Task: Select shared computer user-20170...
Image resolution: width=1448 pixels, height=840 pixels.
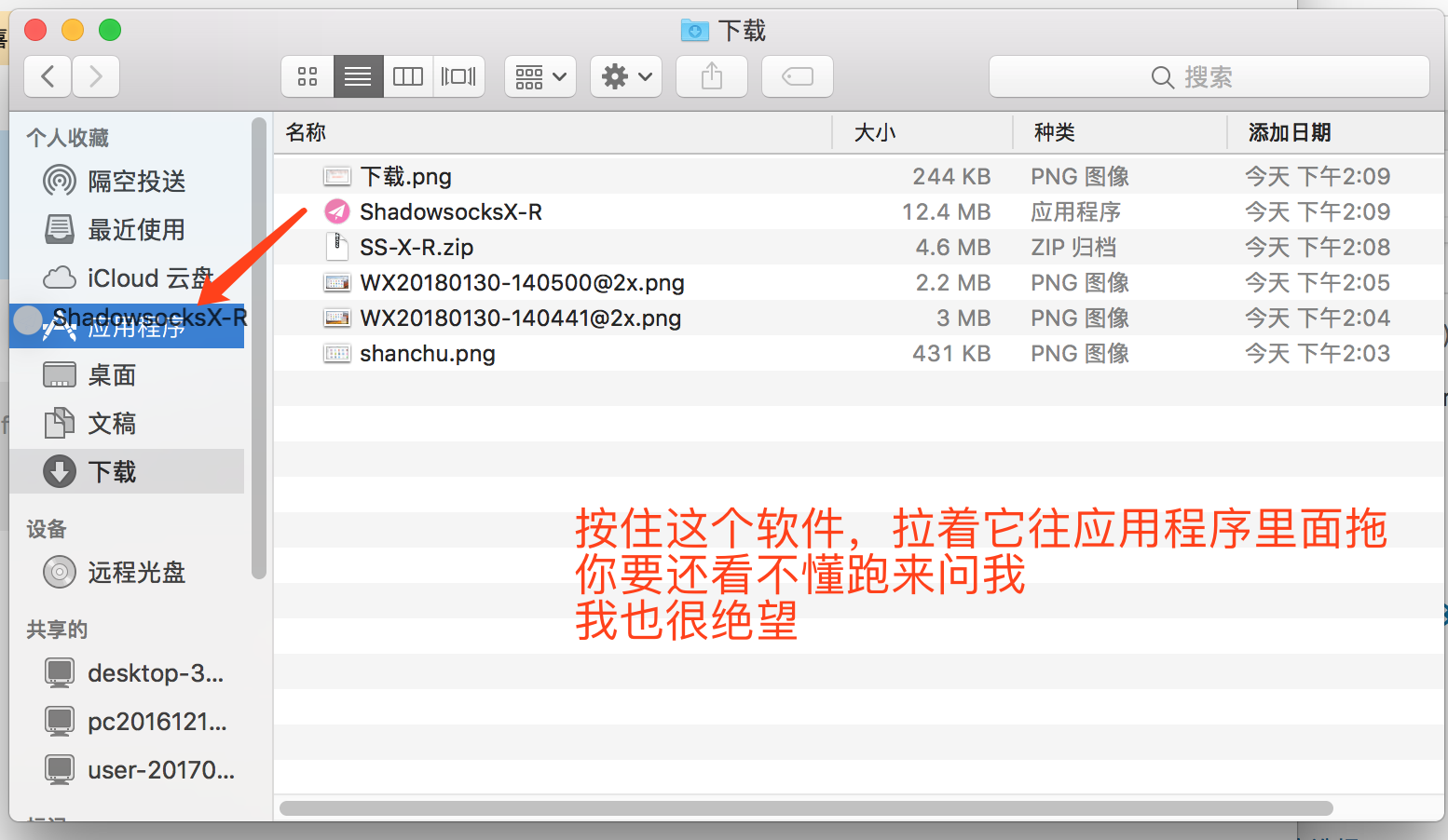Action: pos(127,769)
